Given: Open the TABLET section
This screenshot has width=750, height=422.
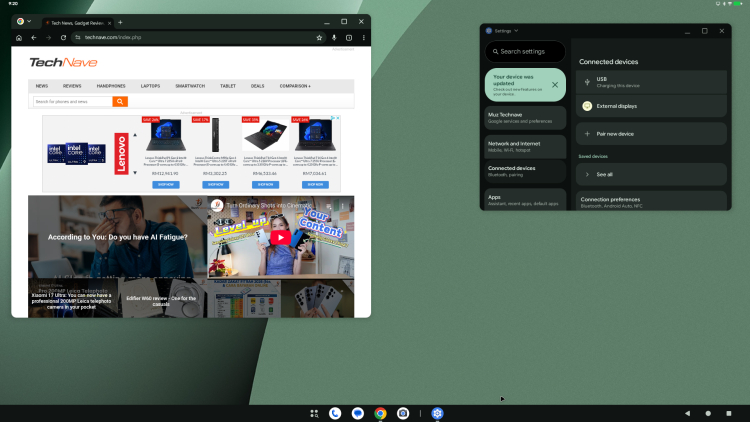Looking at the screenshot, I should coord(228,86).
